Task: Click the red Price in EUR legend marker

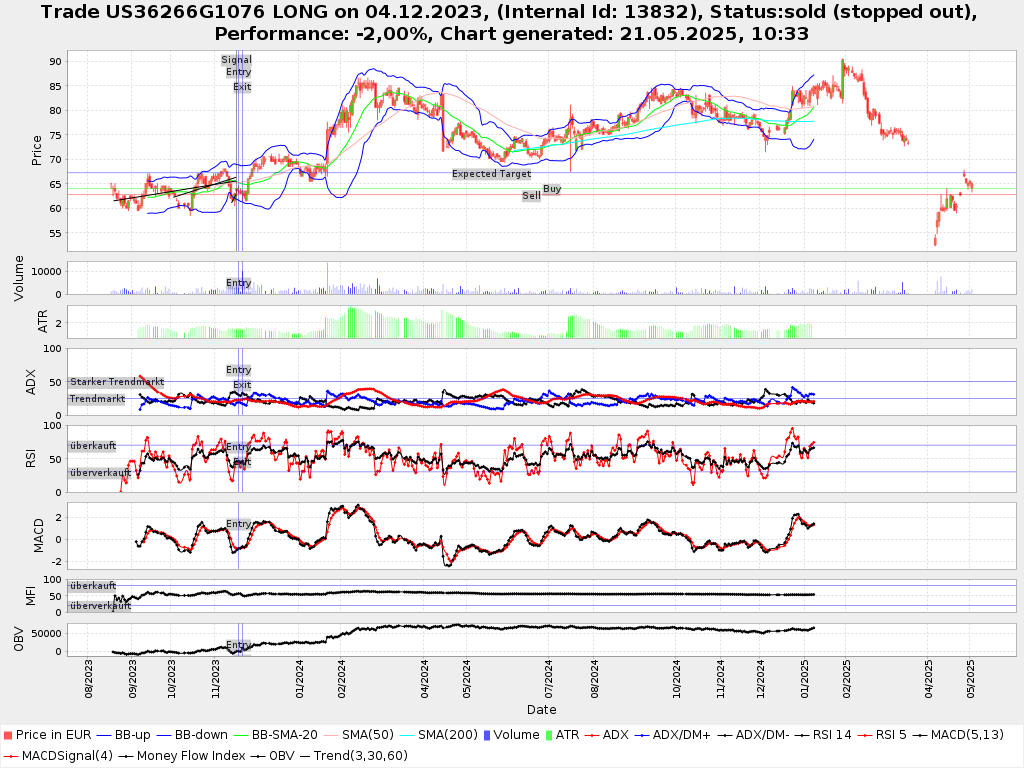Action: click(9, 735)
